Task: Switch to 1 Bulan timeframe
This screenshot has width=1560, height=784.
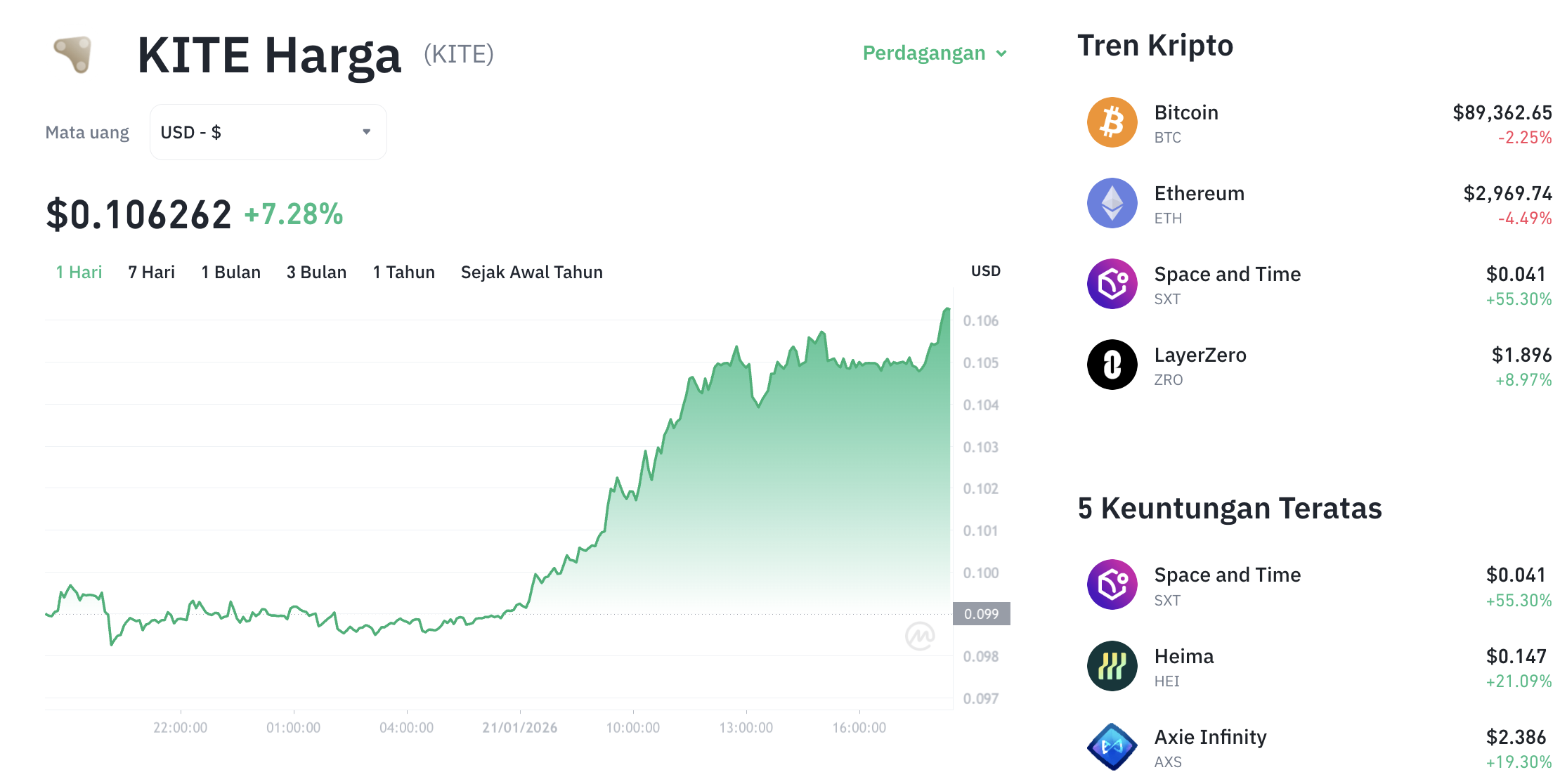Action: click(x=230, y=272)
